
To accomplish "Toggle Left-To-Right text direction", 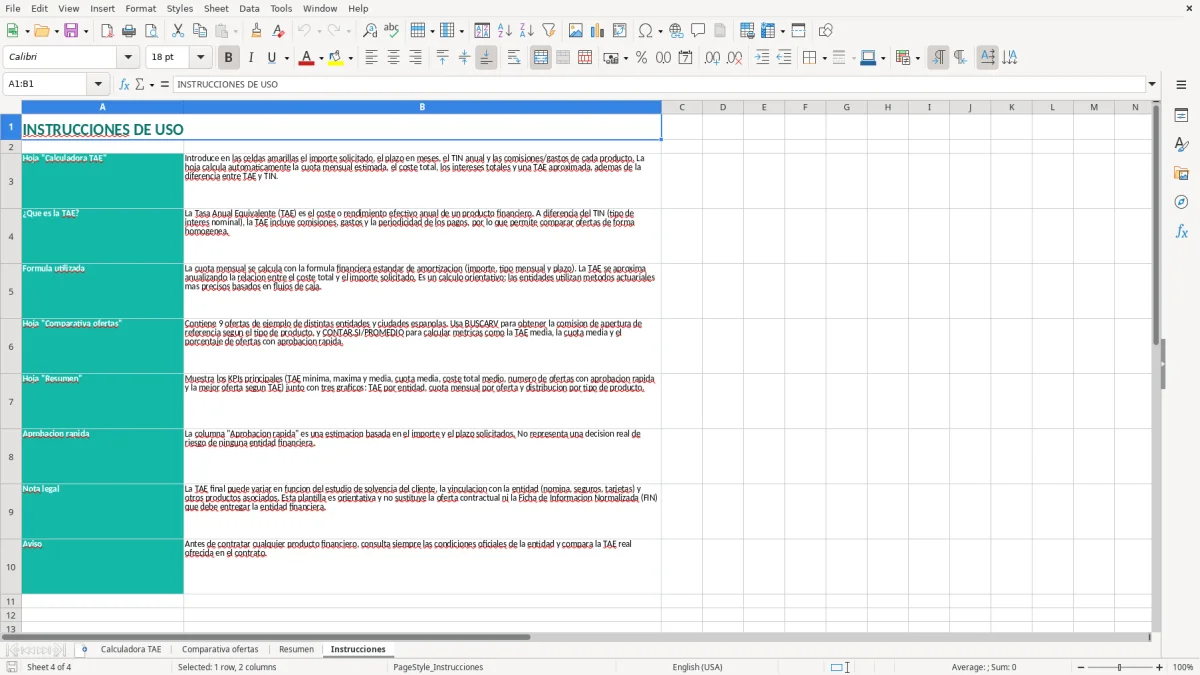I will [x=938, y=58].
